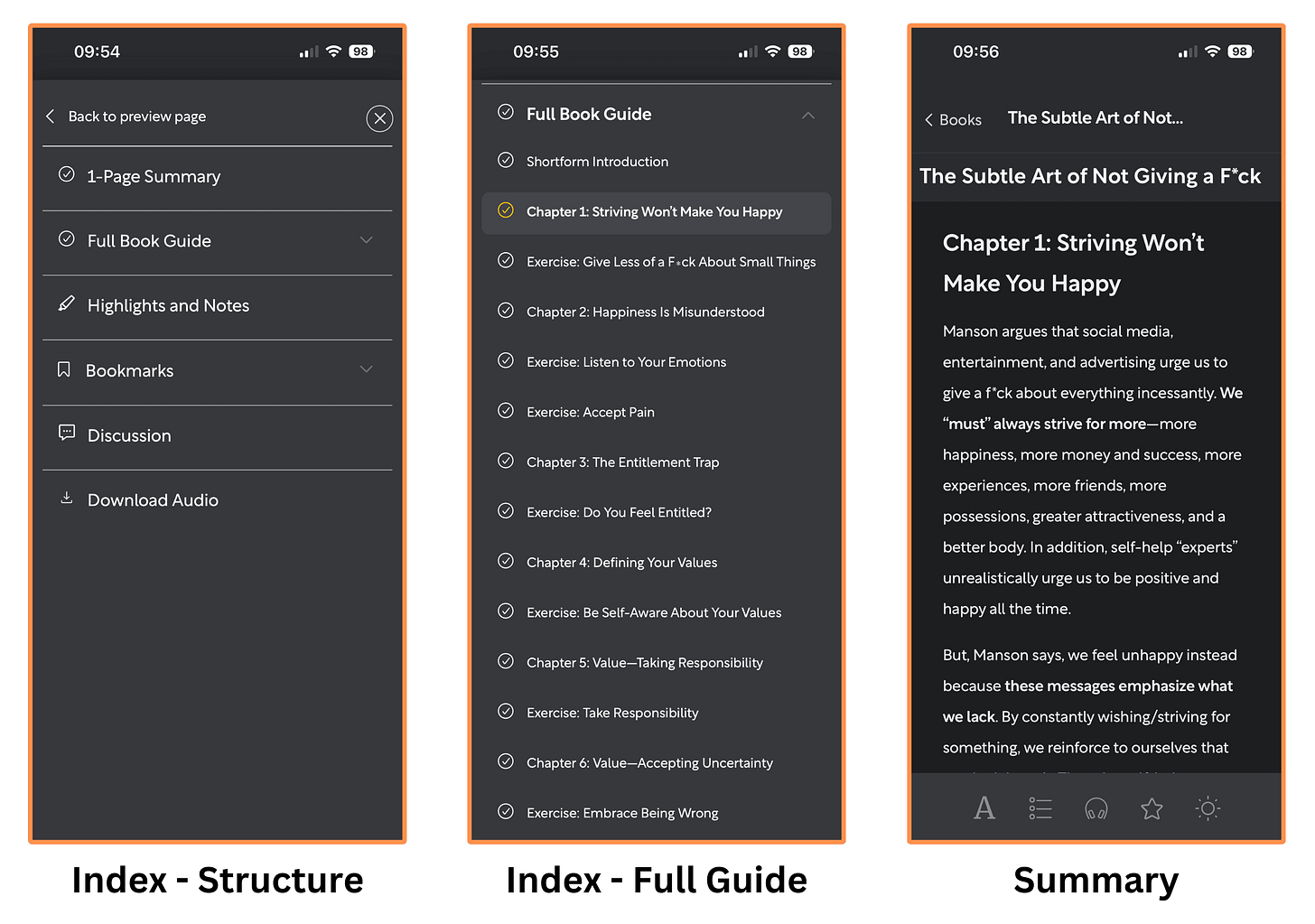Select the highlighter icon beside Highlights and Notes
1315x924 pixels.
tap(66, 304)
